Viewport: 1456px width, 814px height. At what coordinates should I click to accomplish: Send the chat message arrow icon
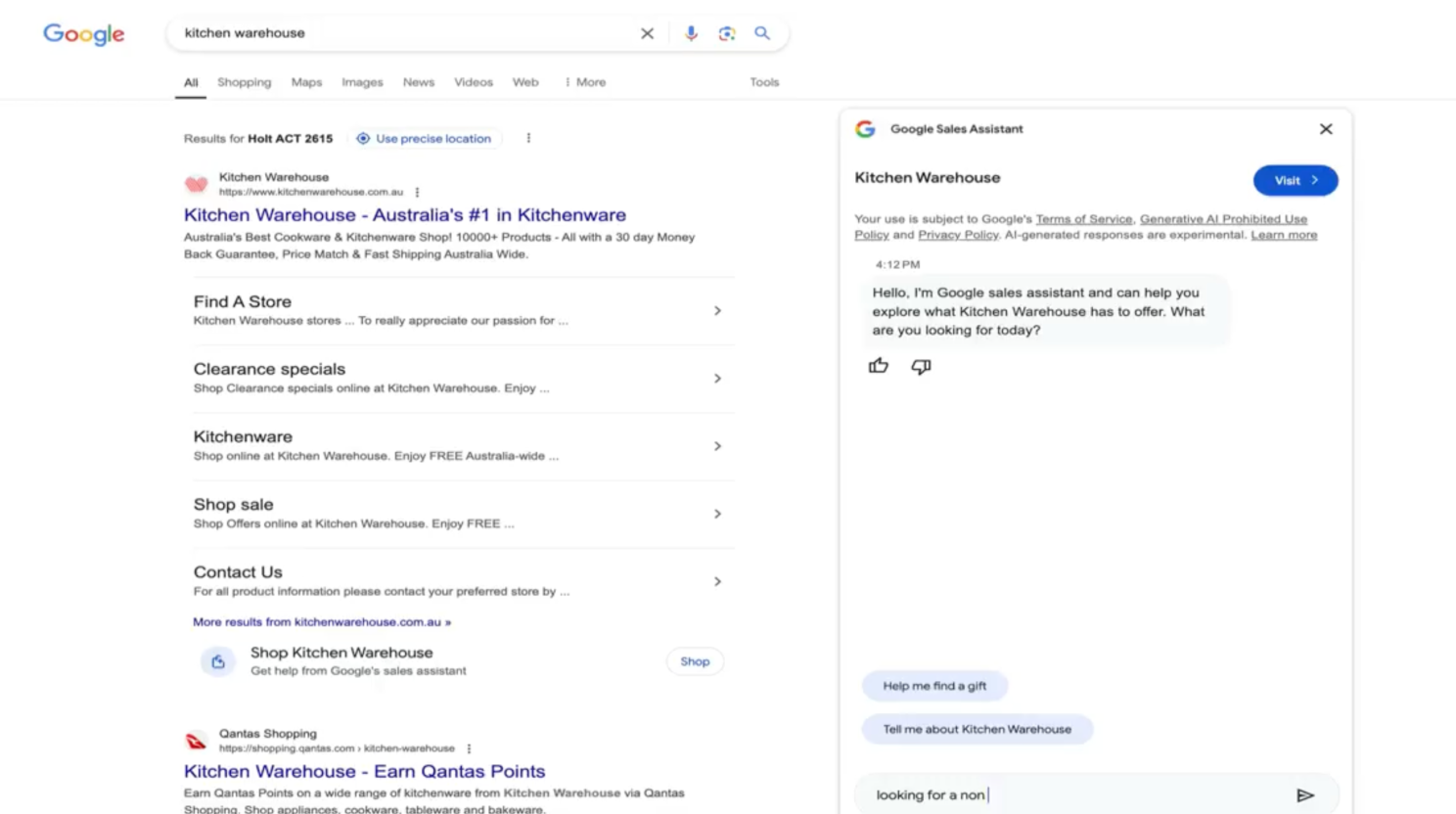[1304, 795]
